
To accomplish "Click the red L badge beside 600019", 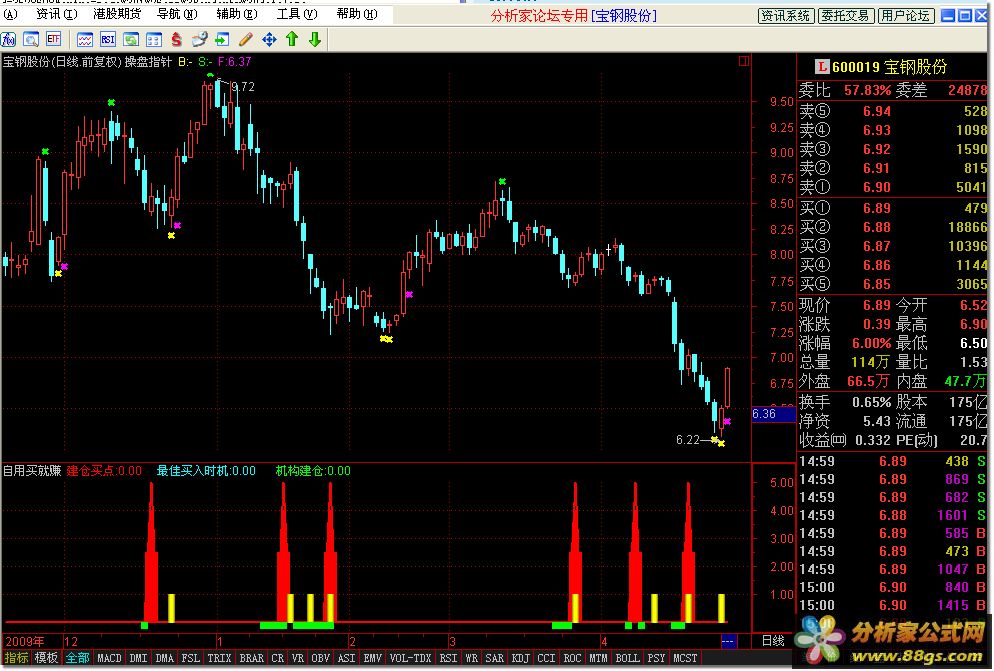I will pos(822,67).
